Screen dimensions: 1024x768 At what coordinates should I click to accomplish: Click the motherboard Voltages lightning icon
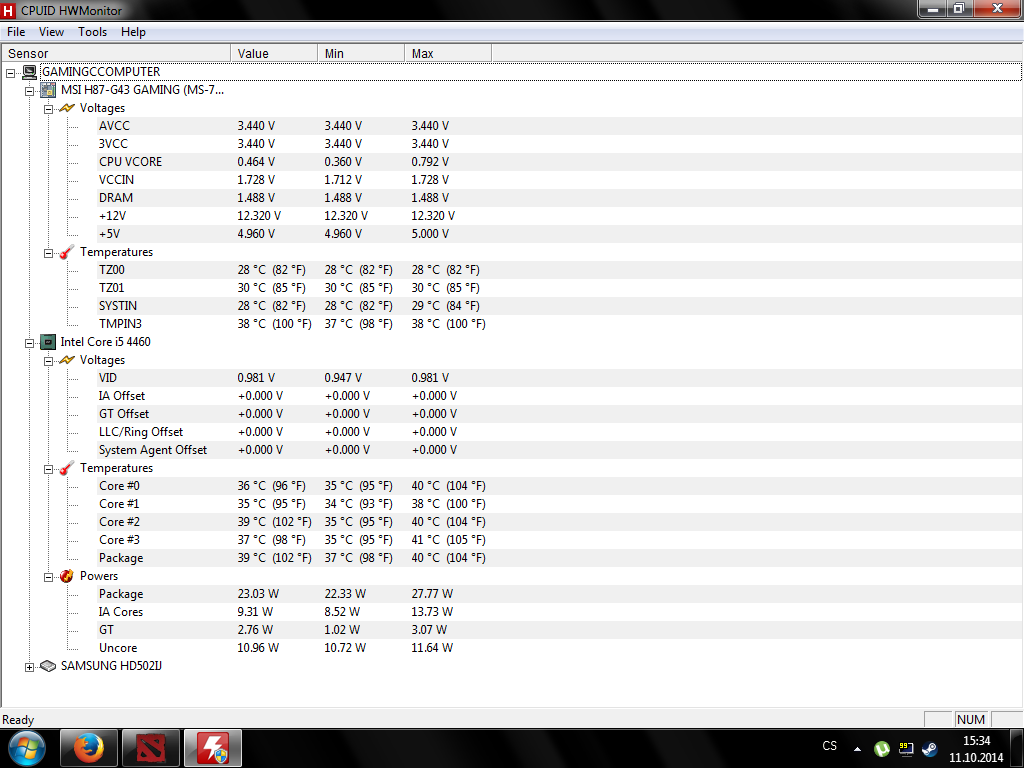(x=67, y=108)
